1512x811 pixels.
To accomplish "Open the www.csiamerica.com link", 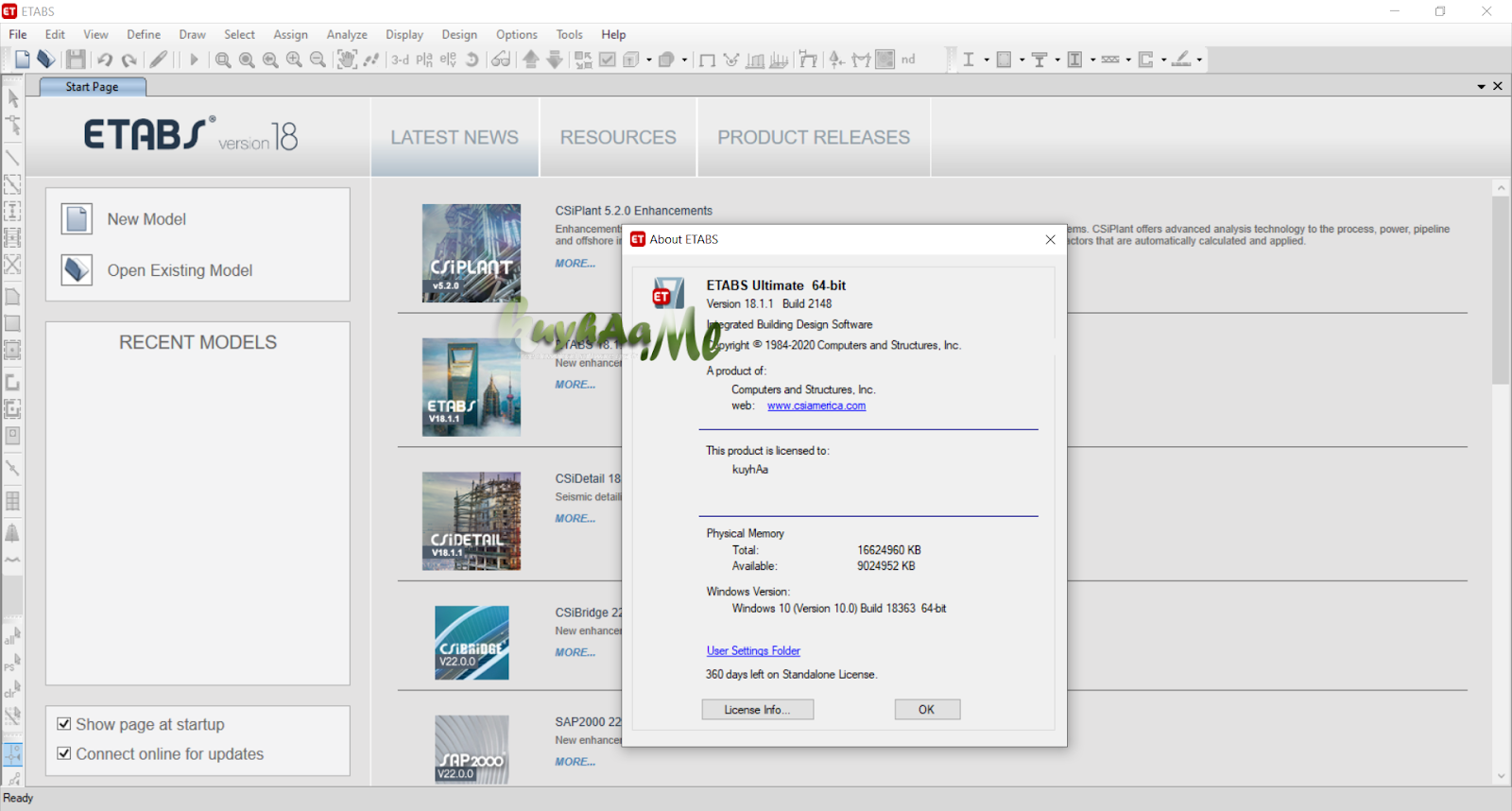I will (x=816, y=406).
